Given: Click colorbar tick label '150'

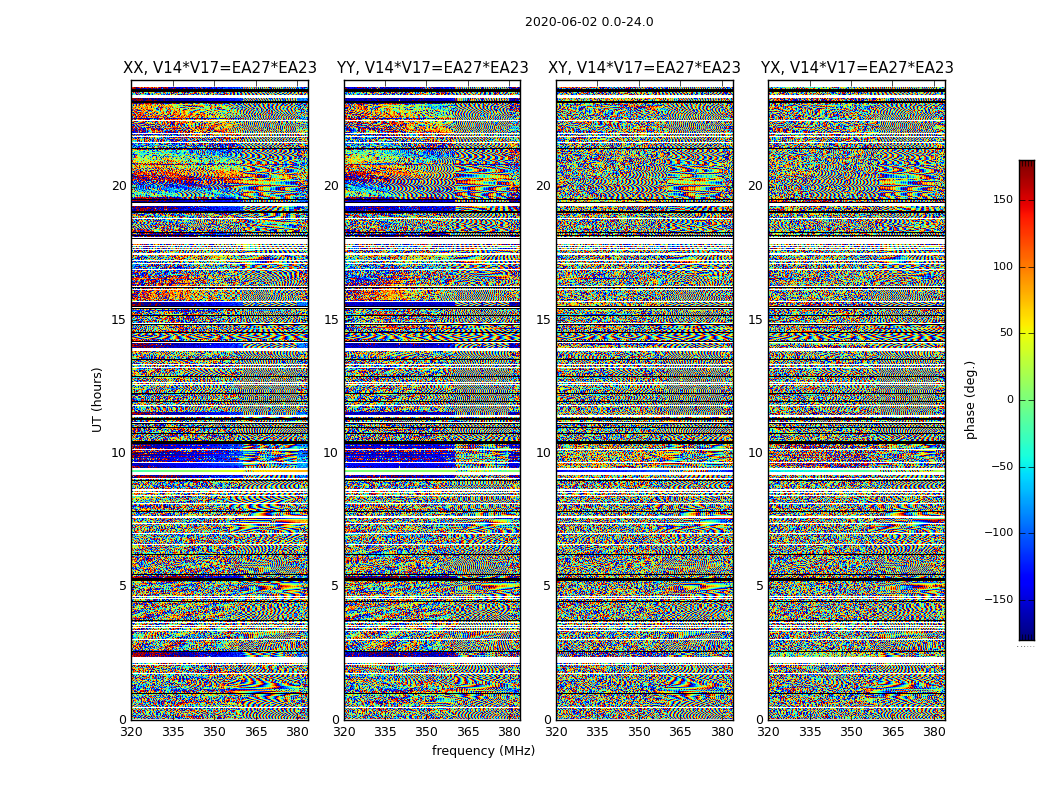Looking at the screenshot, I should 1003,199.
